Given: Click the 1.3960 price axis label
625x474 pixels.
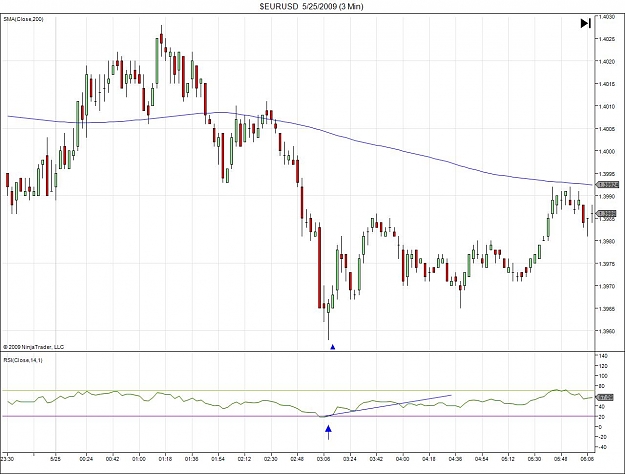Looking at the screenshot, I should (608, 331).
